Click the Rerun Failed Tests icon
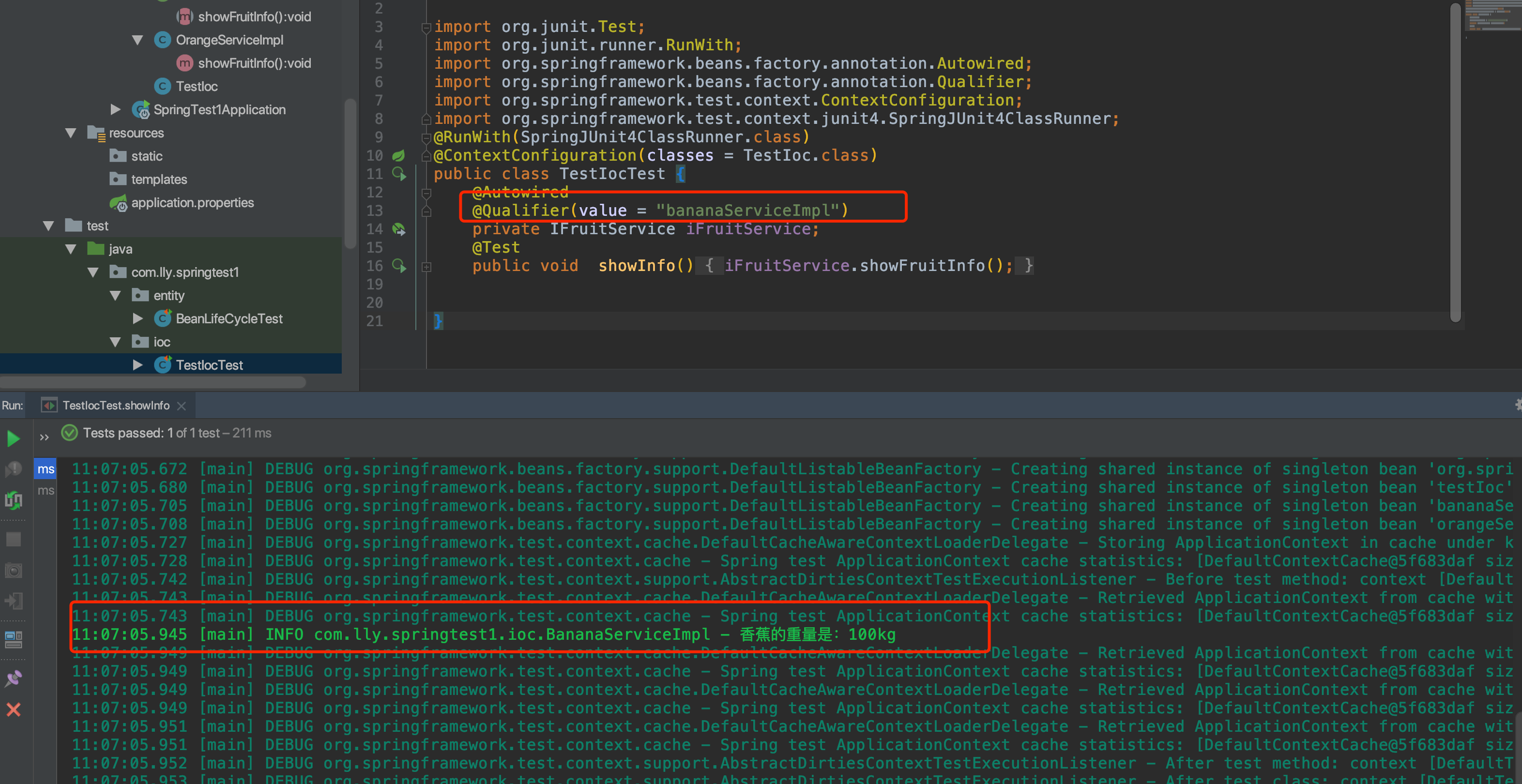 click(x=13, y=469)
